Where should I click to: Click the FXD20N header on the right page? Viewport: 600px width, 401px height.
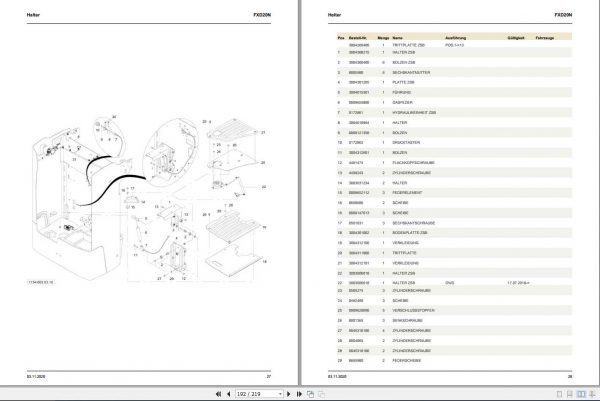pyautogui.click(x=563, y=15)
